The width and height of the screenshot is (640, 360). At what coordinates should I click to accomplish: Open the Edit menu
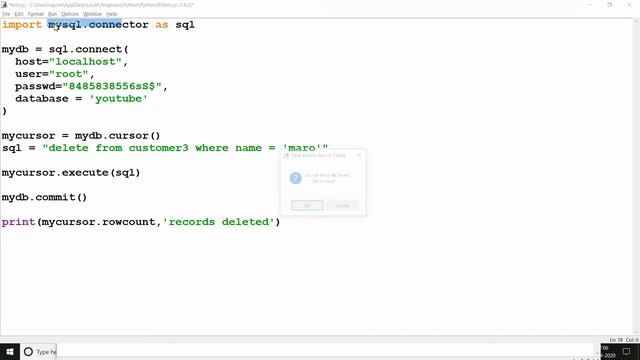tap(19, 14)
